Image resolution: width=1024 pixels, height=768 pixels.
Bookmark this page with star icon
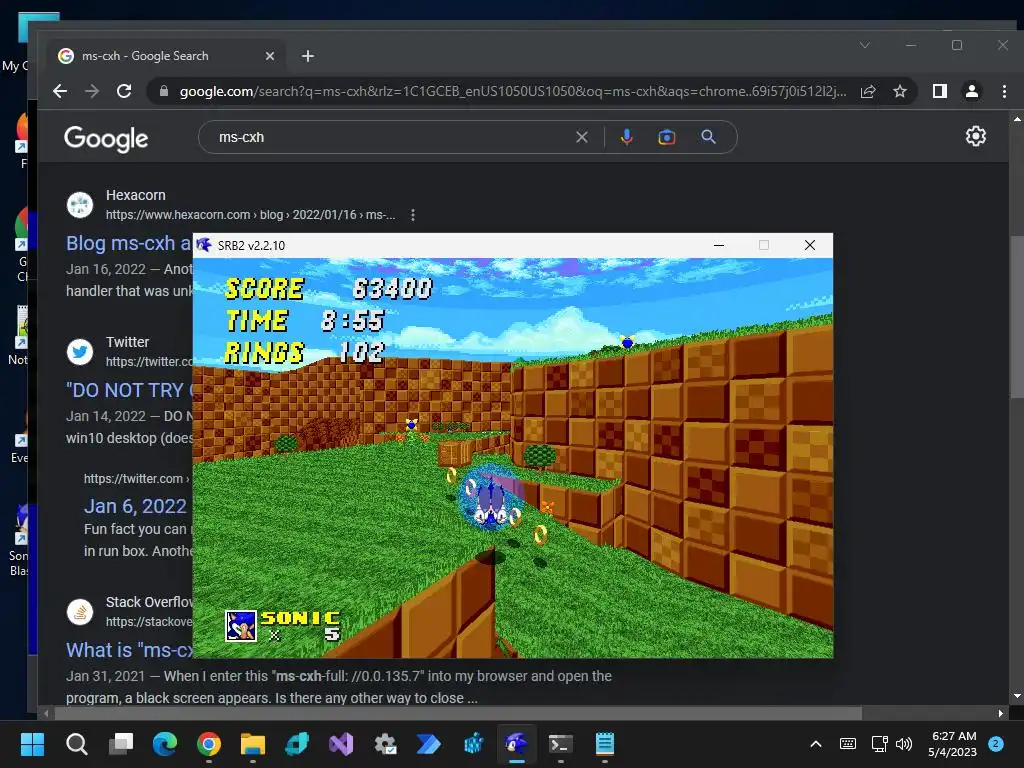900,91
